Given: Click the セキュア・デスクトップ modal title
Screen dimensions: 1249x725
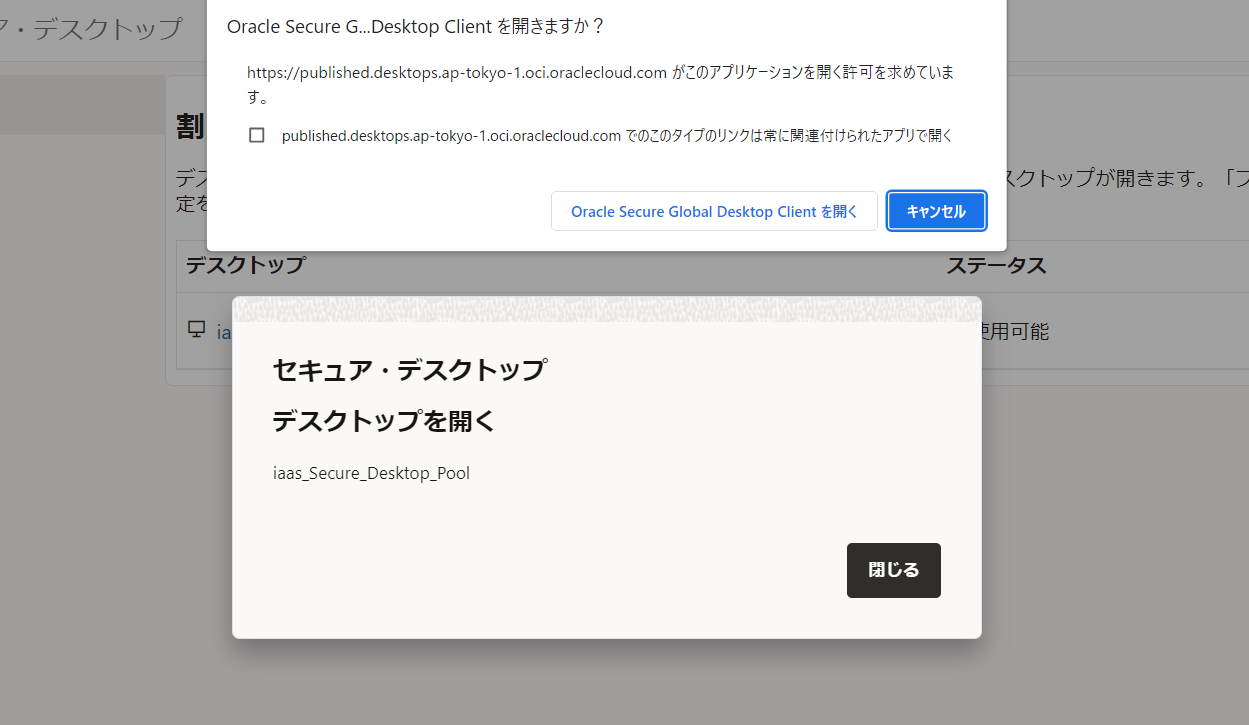Looking at the screenshot, I should tap(409, 369).
